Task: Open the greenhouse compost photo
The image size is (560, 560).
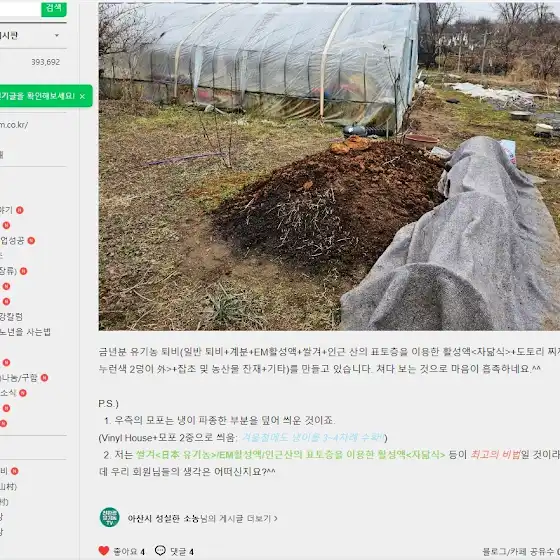Action: (x=329, y=166)
